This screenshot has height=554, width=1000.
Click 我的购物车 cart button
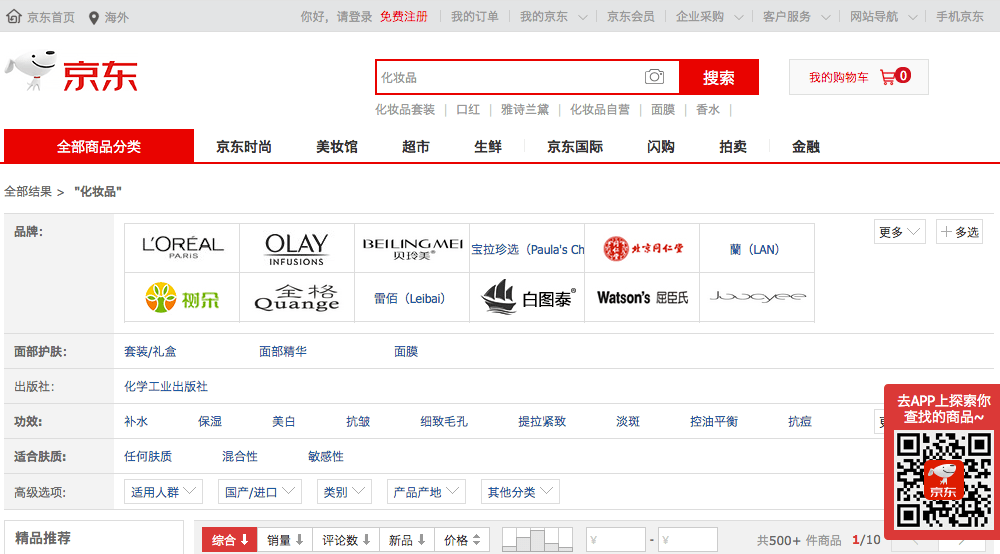(858, 77)
